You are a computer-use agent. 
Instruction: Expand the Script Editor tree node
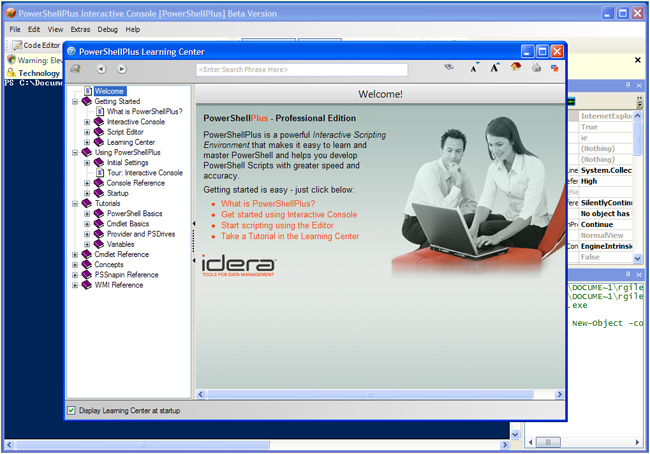point(87,132)
